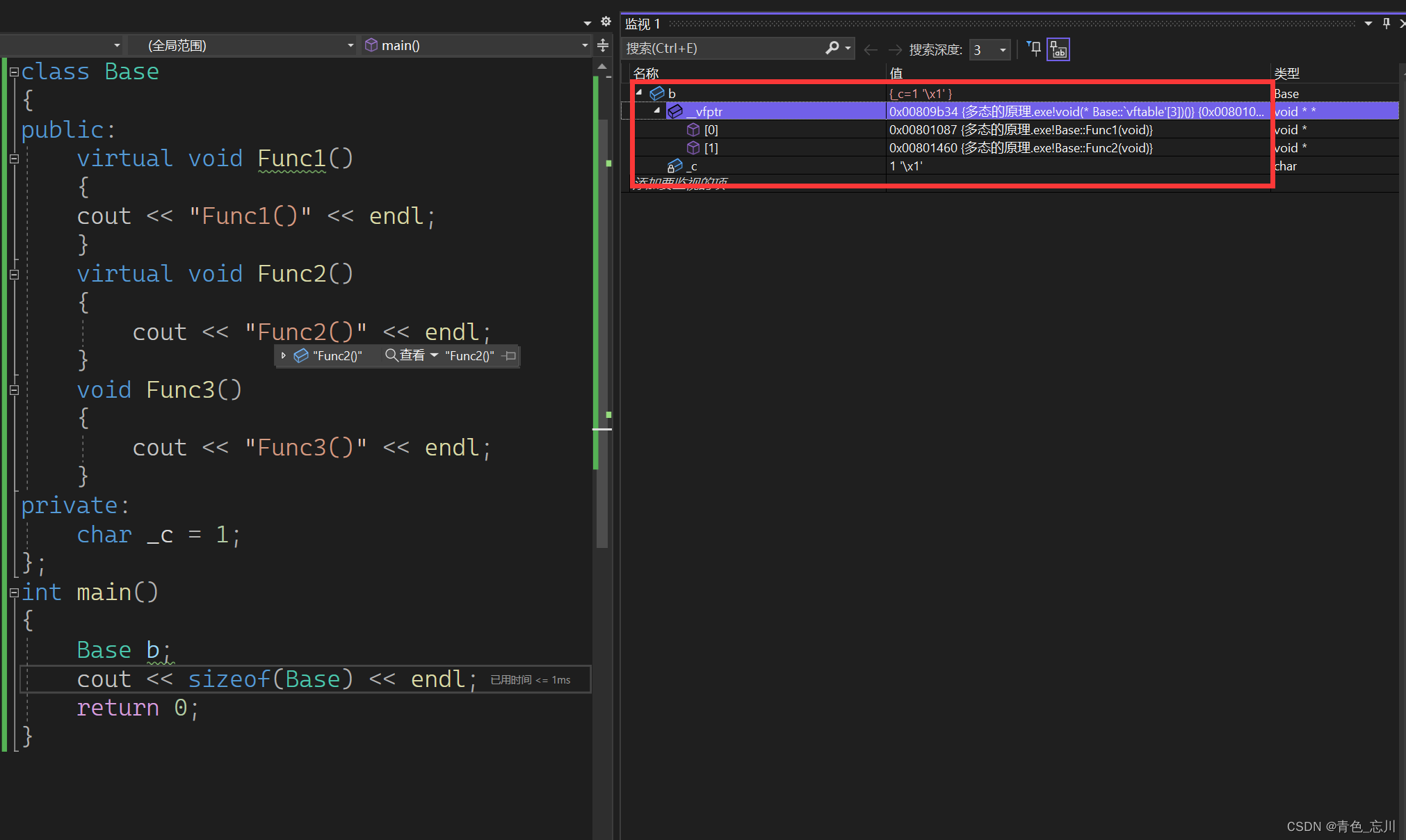Click the char _c = 1 declaration
Viewport: 1406px width, 840px height.
[x=159, y=534]
